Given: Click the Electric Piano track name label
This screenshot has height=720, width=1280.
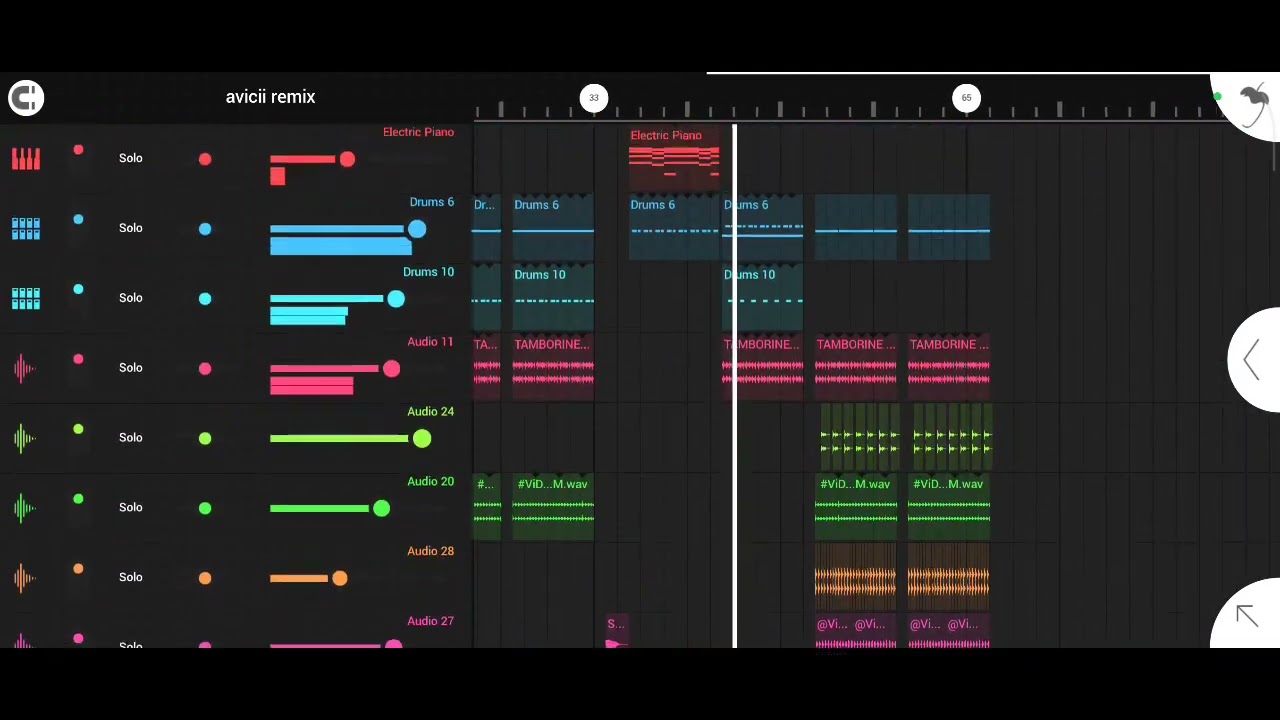Looking at the screenshot, I should (x=418, y=132).
